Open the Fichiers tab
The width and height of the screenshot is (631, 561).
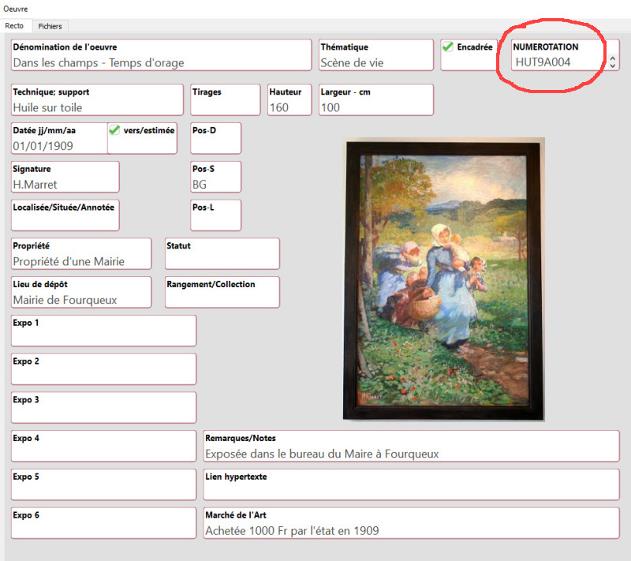tap(50, 26)
